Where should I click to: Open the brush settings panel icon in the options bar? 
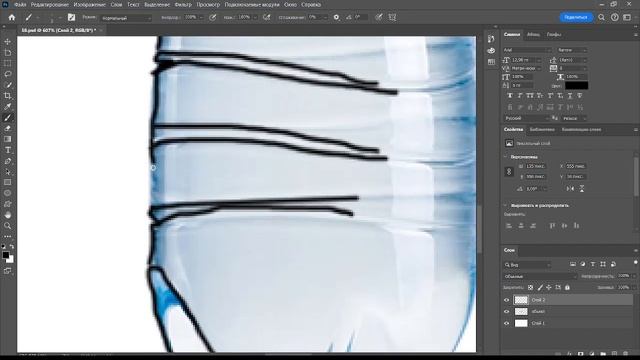pyautogui.click(x=71, y=18)
